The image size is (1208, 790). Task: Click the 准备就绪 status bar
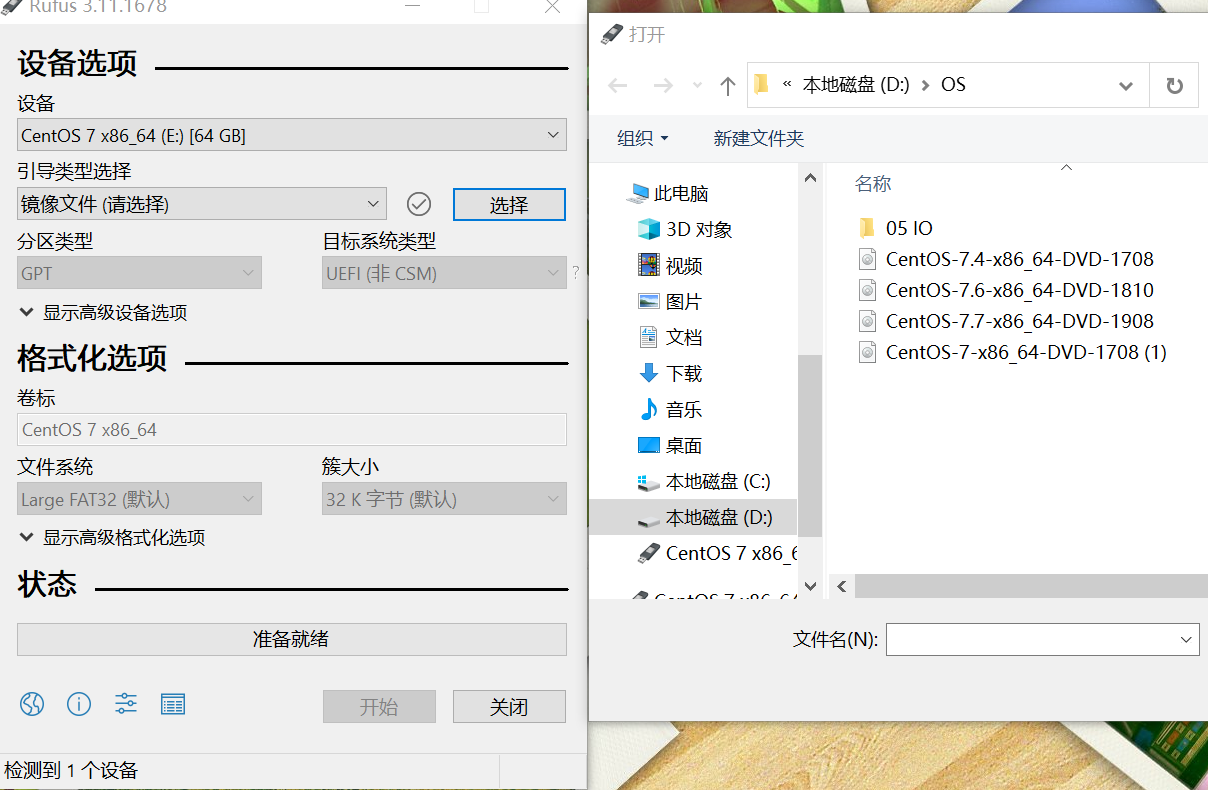[x=292, y=639]
